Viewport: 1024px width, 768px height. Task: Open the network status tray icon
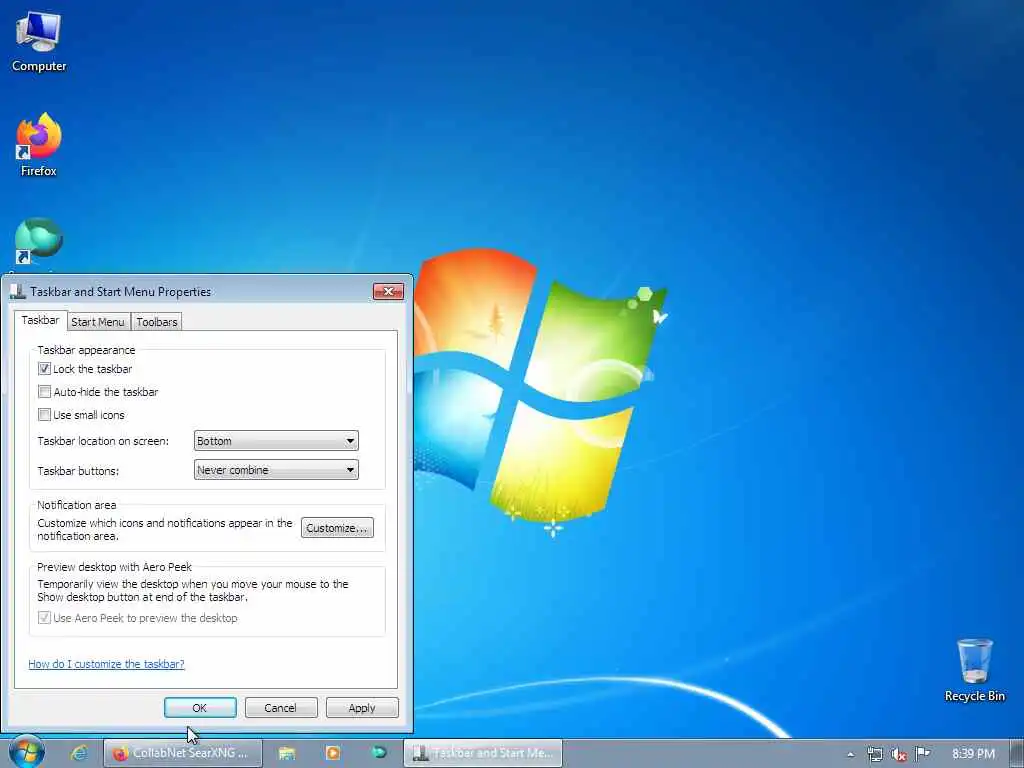click(875, 754)
